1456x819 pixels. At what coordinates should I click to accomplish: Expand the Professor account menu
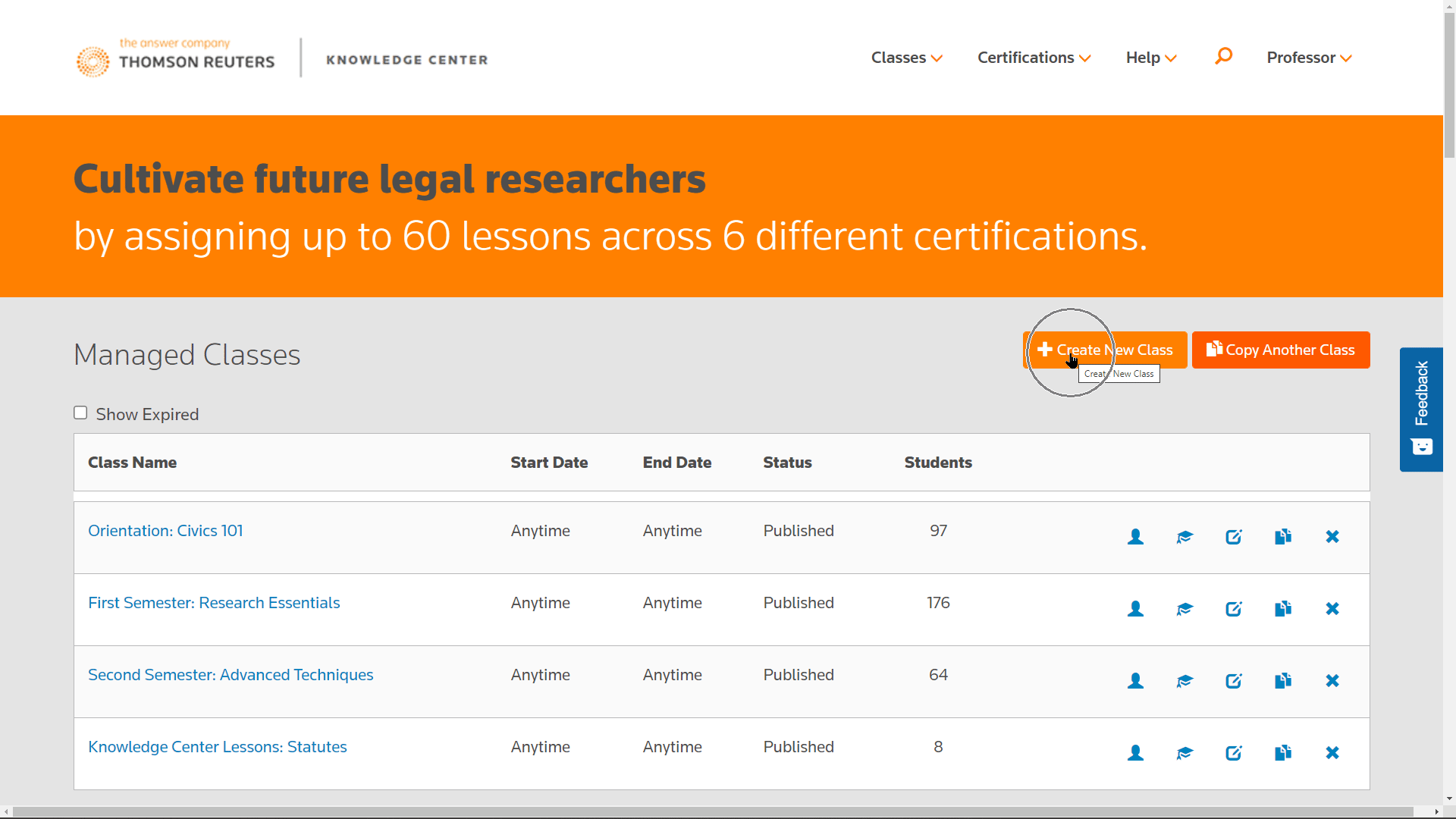(1309, 58)
